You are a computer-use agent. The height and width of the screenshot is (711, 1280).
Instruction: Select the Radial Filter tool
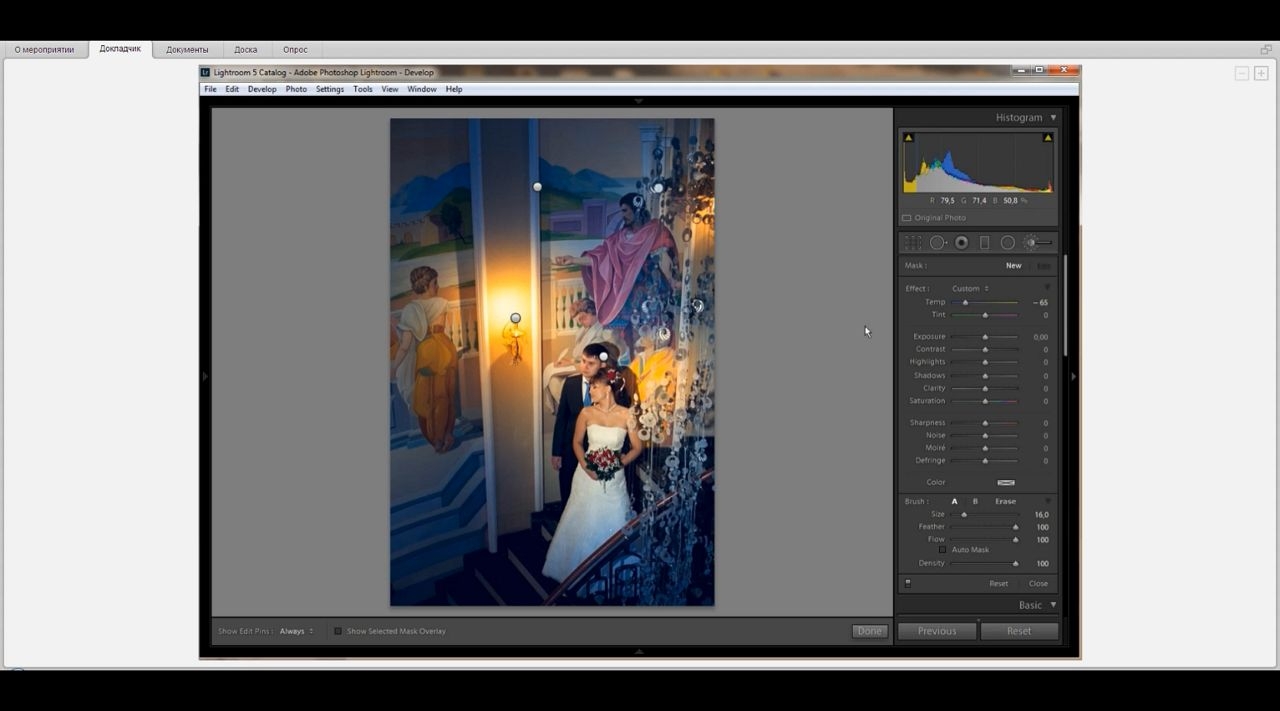tap(1008, 243)
